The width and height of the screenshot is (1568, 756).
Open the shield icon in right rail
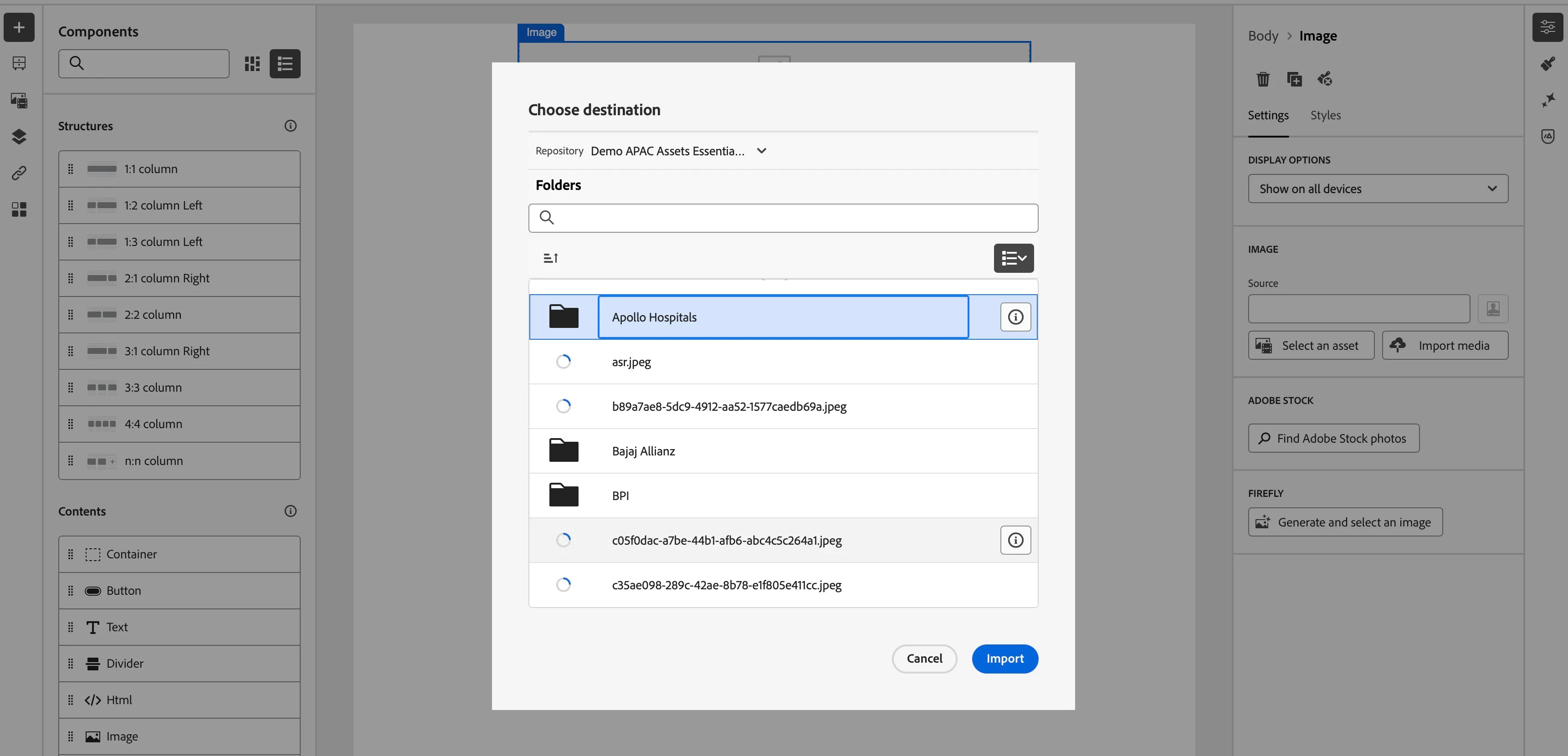coord(1548,136)
